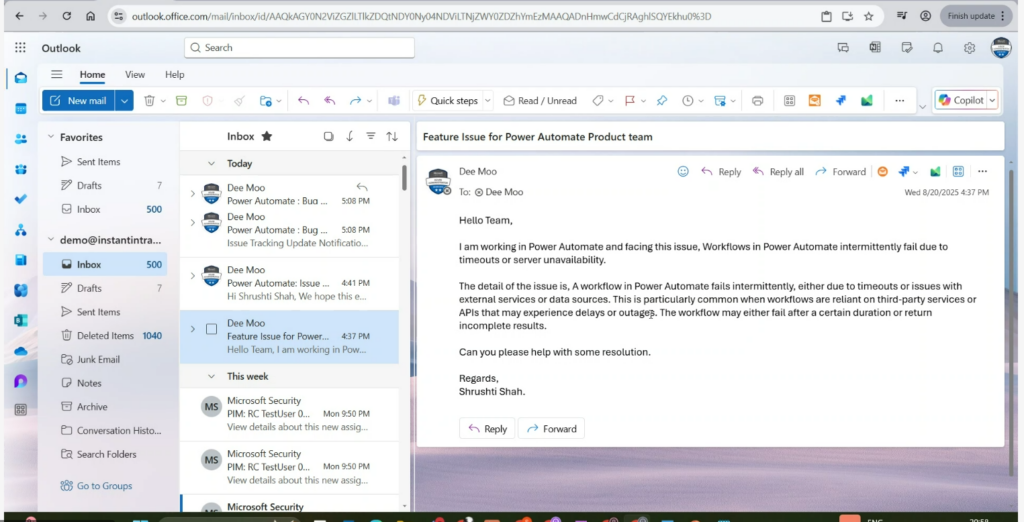Click the Move to folder icon
This screenshot has width=1024, height=522.
pyautogui.click(x=265, y=101)
